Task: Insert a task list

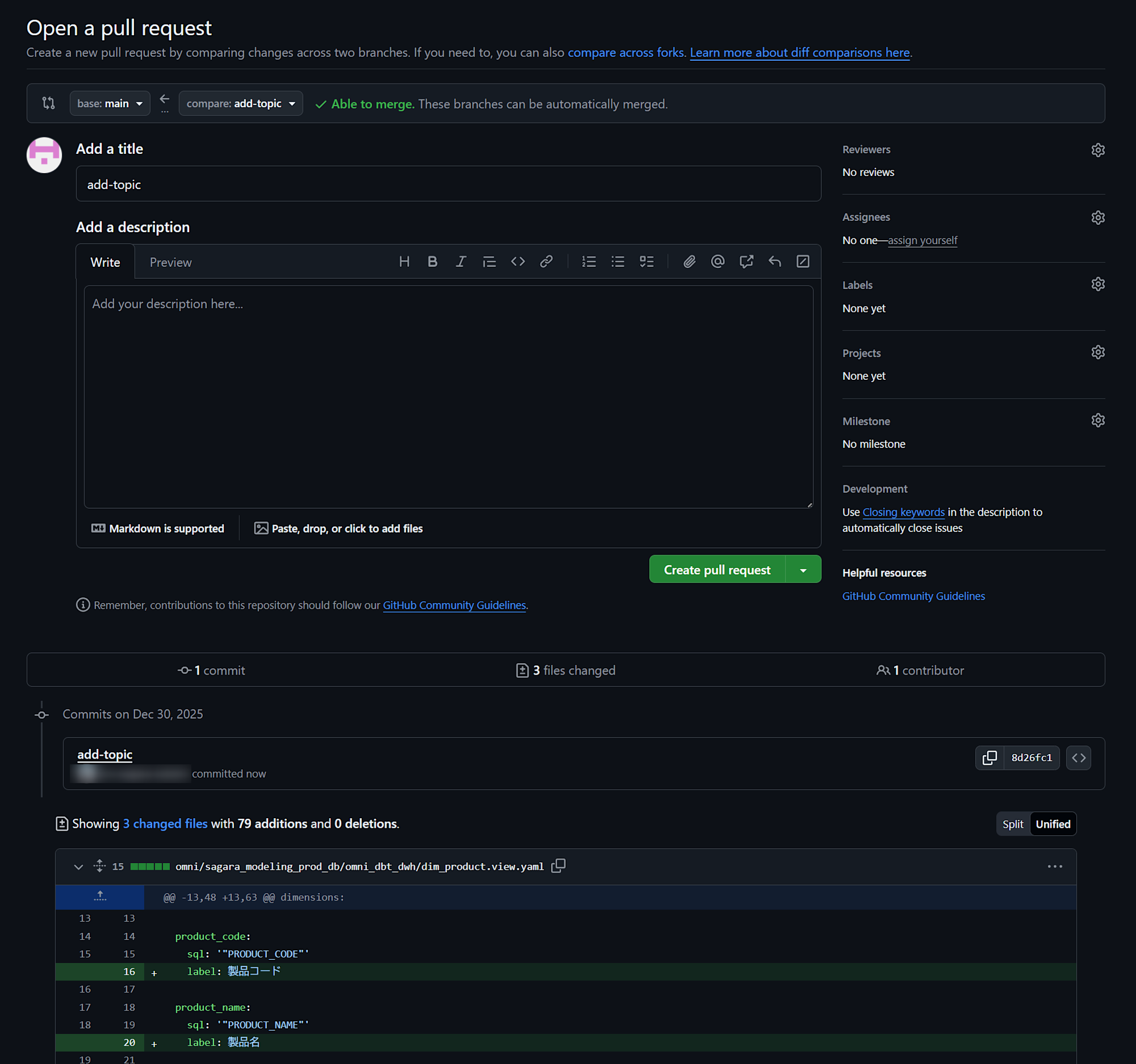Action: point(646,262)
